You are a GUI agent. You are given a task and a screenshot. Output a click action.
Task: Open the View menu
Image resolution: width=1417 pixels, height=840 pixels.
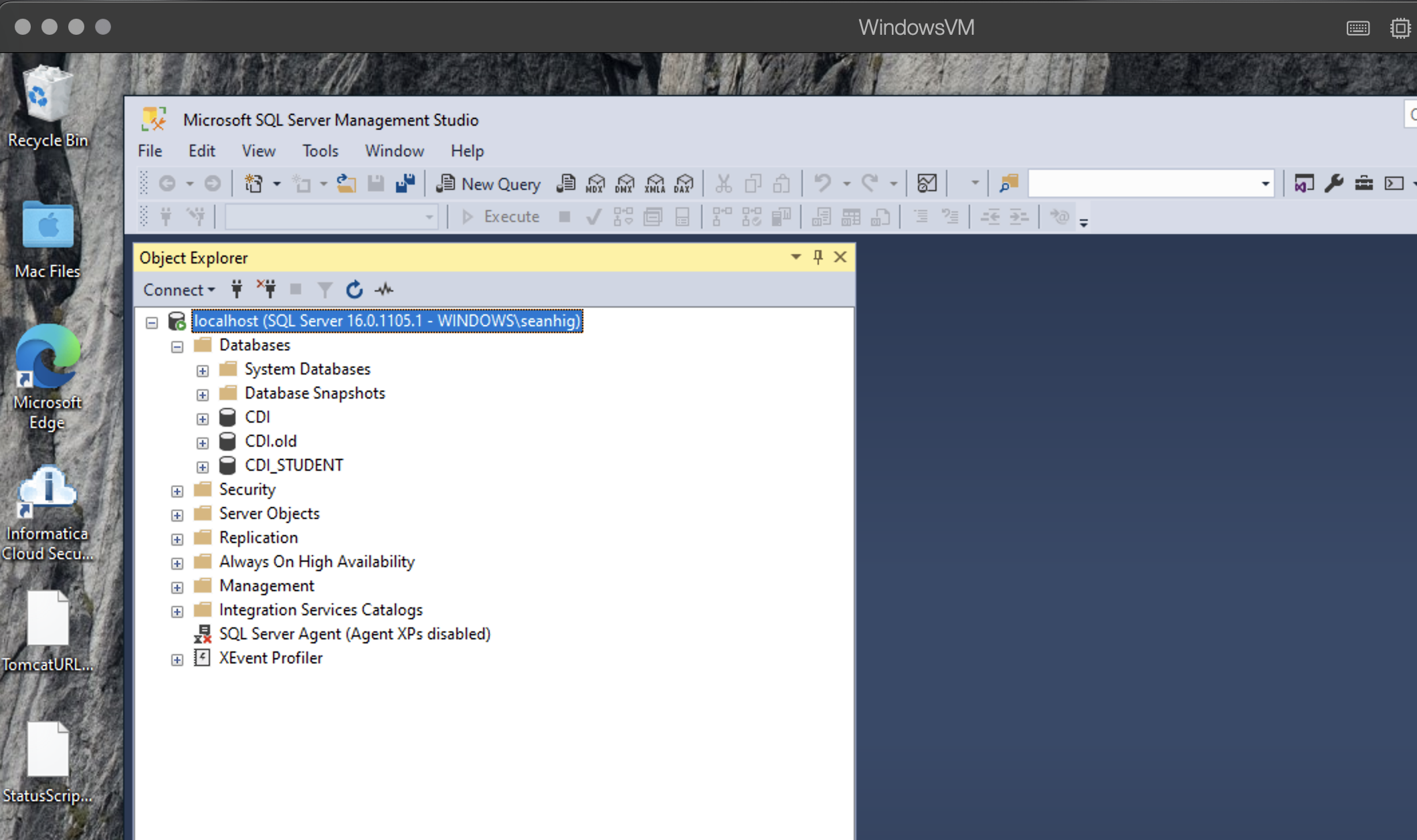coord(258,151)
